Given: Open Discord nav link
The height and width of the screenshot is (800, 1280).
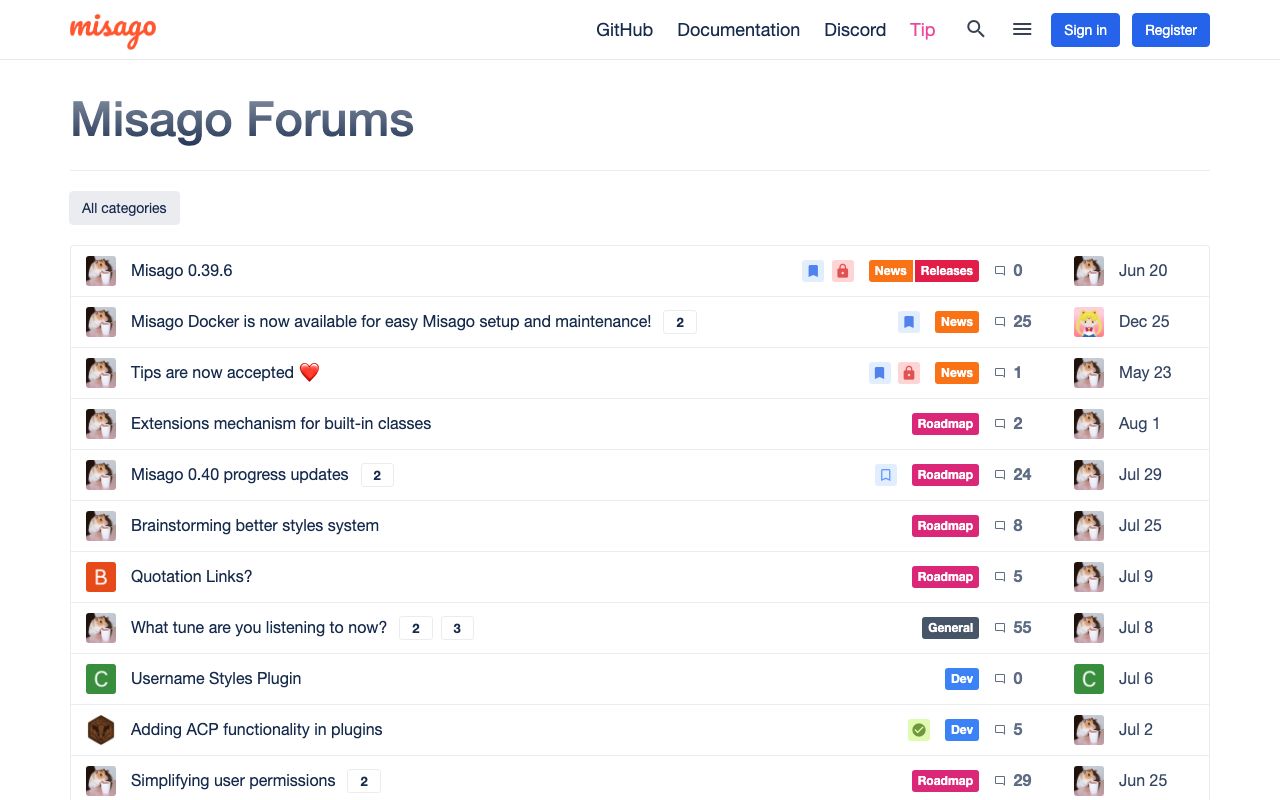Looking at the screenshot, I should click(x=855, y=30).
